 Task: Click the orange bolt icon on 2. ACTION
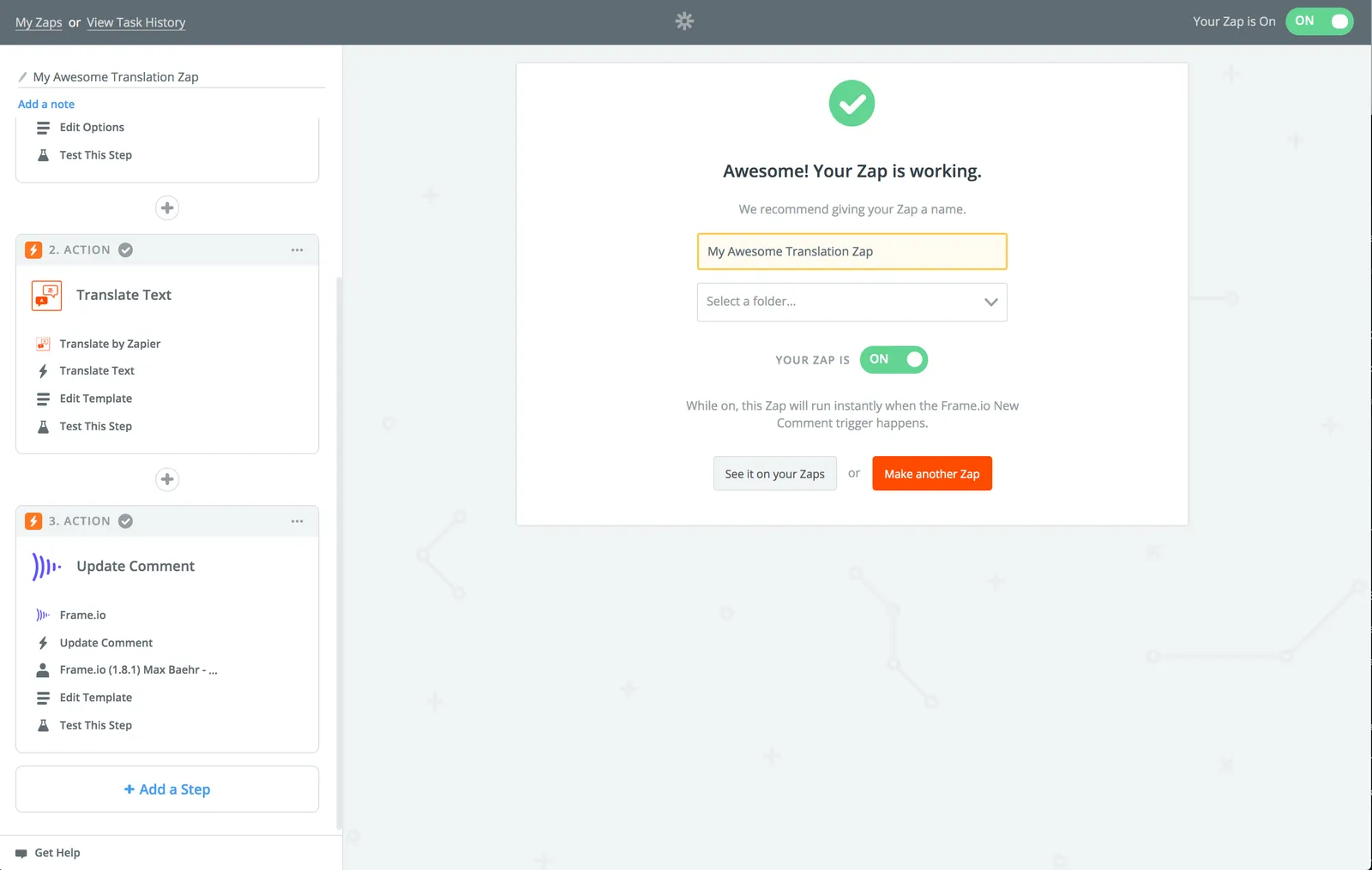click(x=33, y=250)
